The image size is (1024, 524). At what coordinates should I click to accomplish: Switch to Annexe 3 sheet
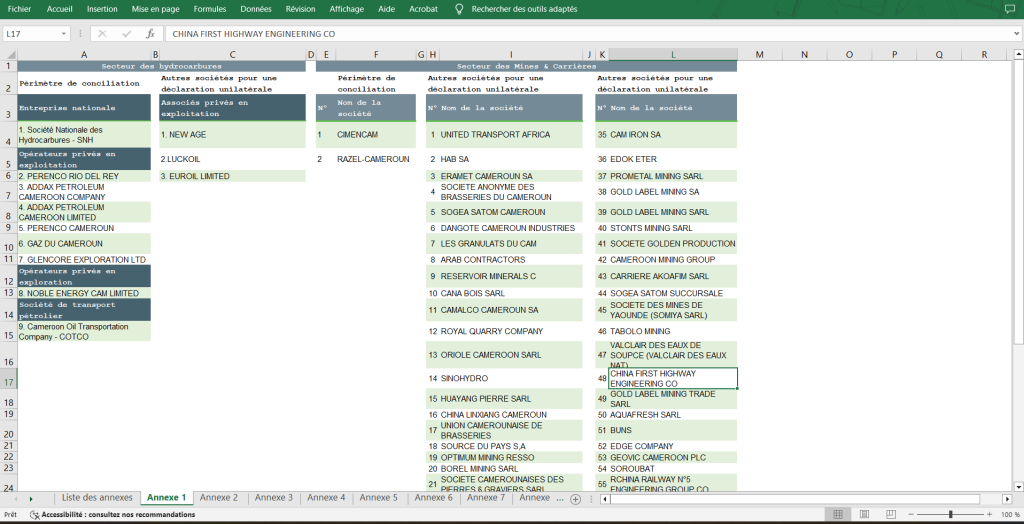click(x=274, y=498)
